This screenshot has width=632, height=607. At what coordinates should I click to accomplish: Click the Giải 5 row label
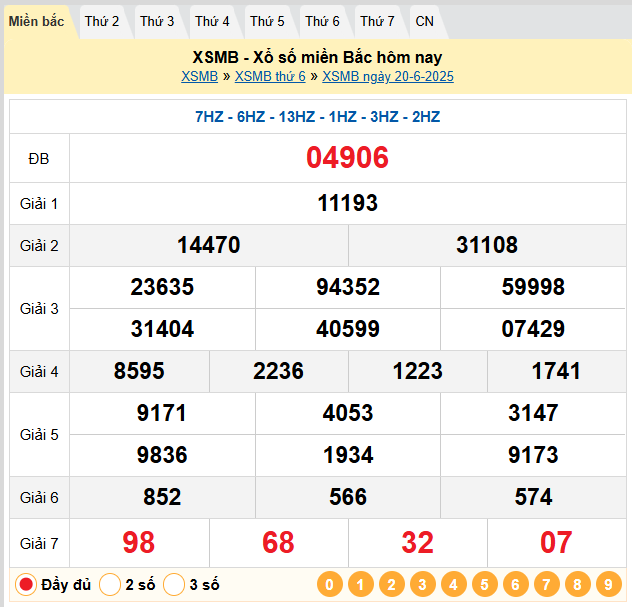coord(39,435)
